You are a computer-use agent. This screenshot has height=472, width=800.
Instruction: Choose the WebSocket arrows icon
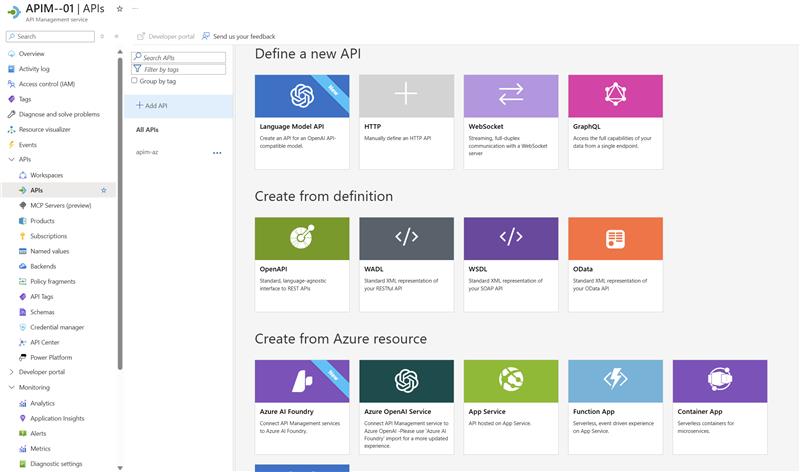pos(511,96)
